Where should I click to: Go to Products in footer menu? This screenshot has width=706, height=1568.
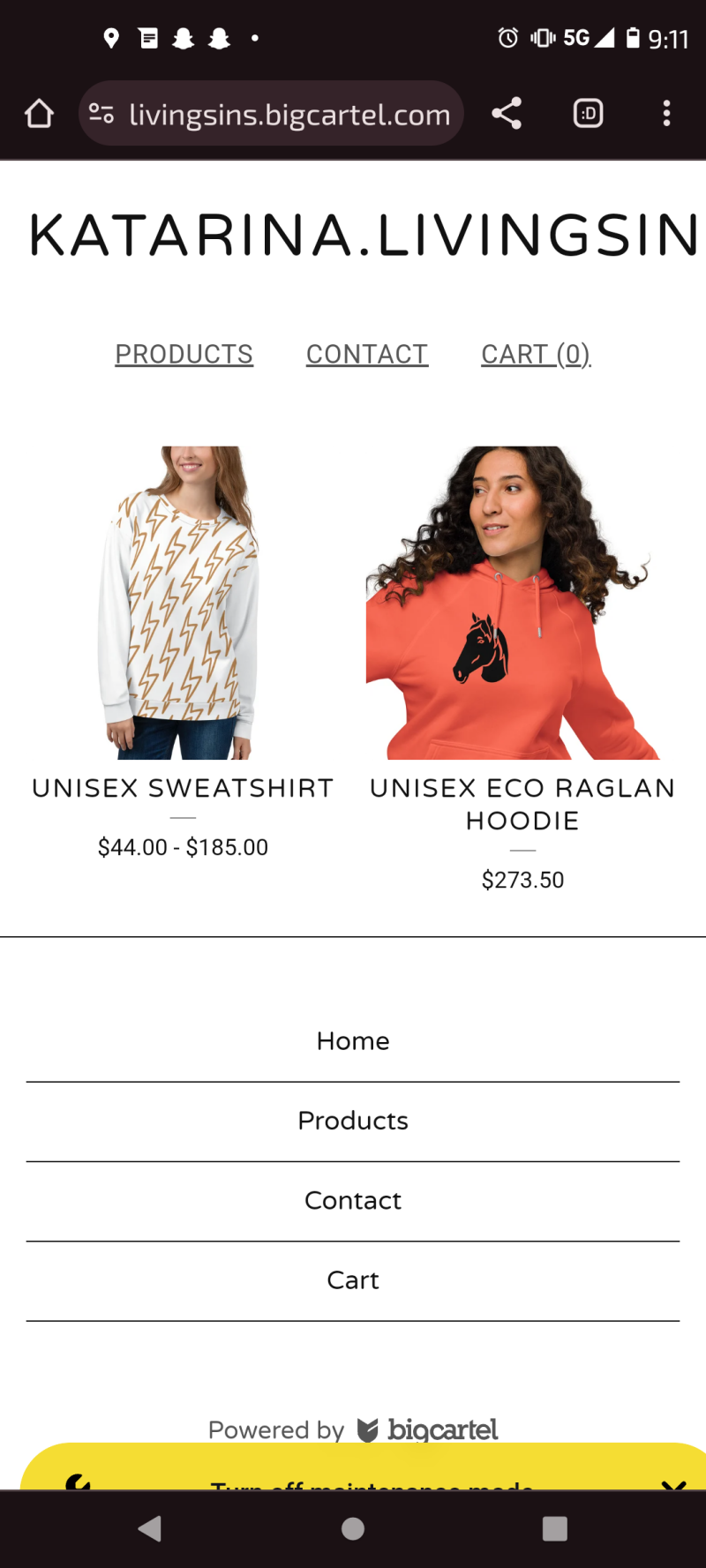coord(353,1121)
